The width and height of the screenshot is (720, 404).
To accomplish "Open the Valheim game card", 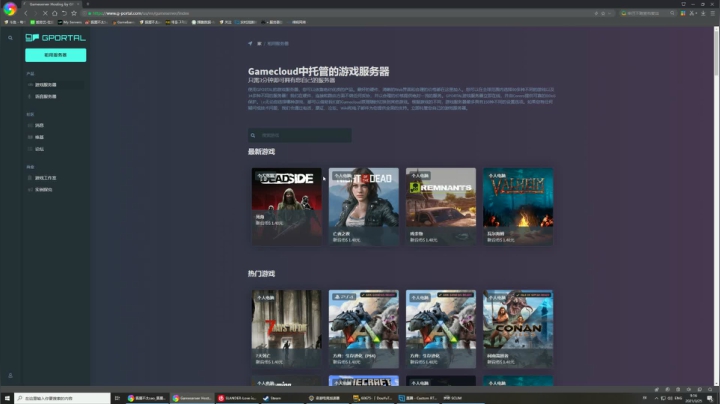I will tap(518, 207).
